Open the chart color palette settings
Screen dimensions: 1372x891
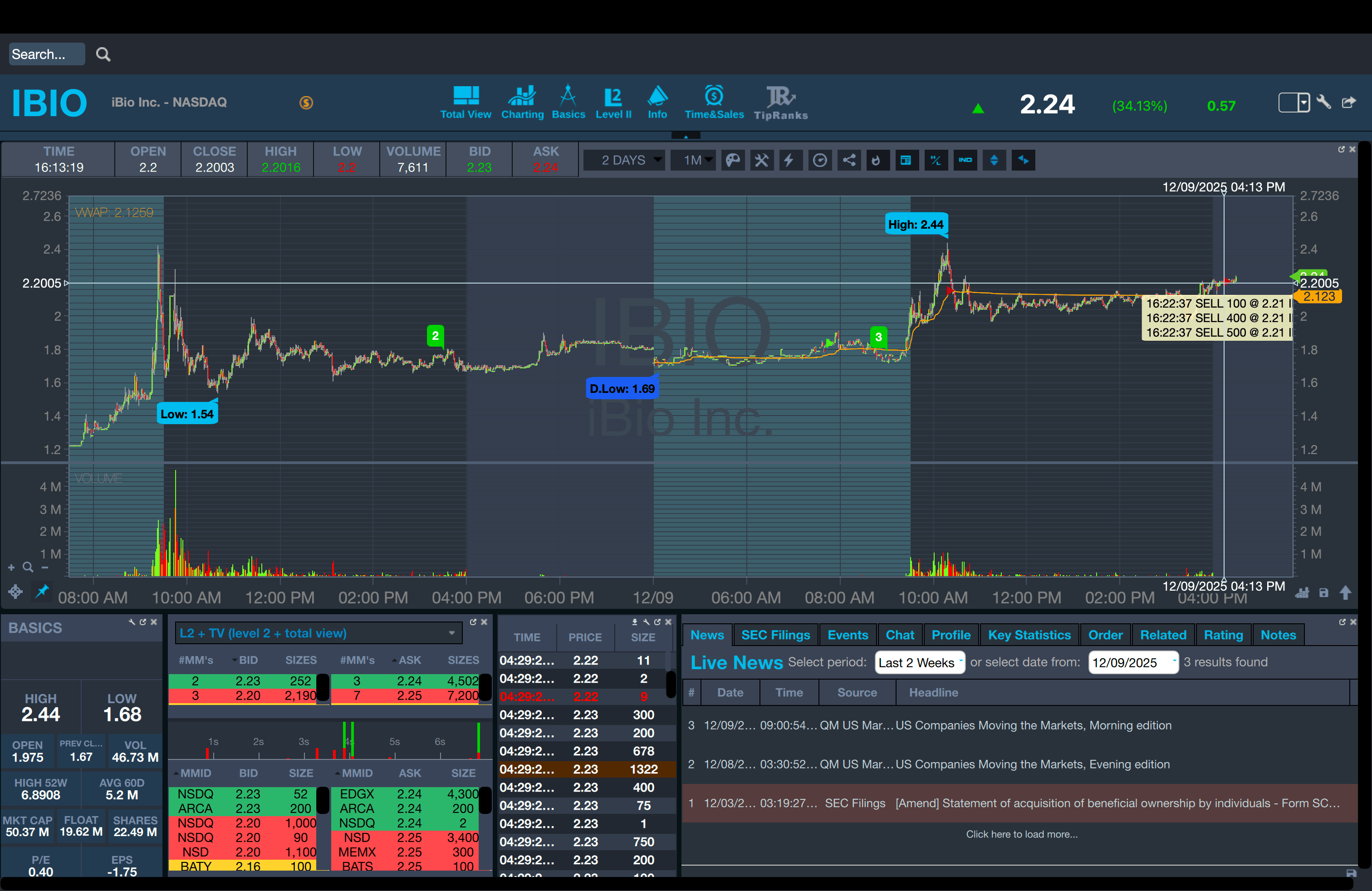(732, 160)
